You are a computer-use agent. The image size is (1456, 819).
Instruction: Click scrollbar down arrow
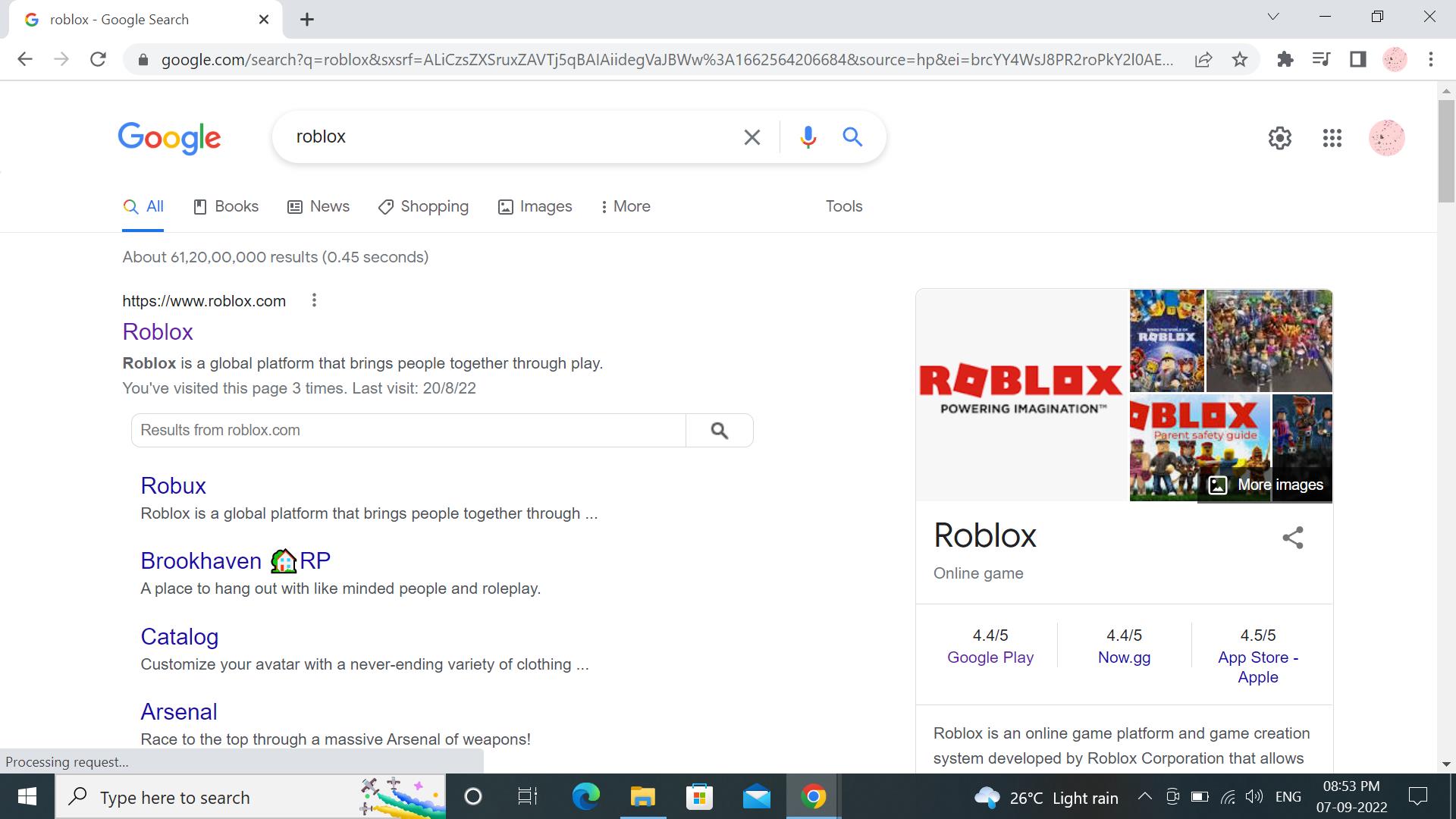point(1446,764)
